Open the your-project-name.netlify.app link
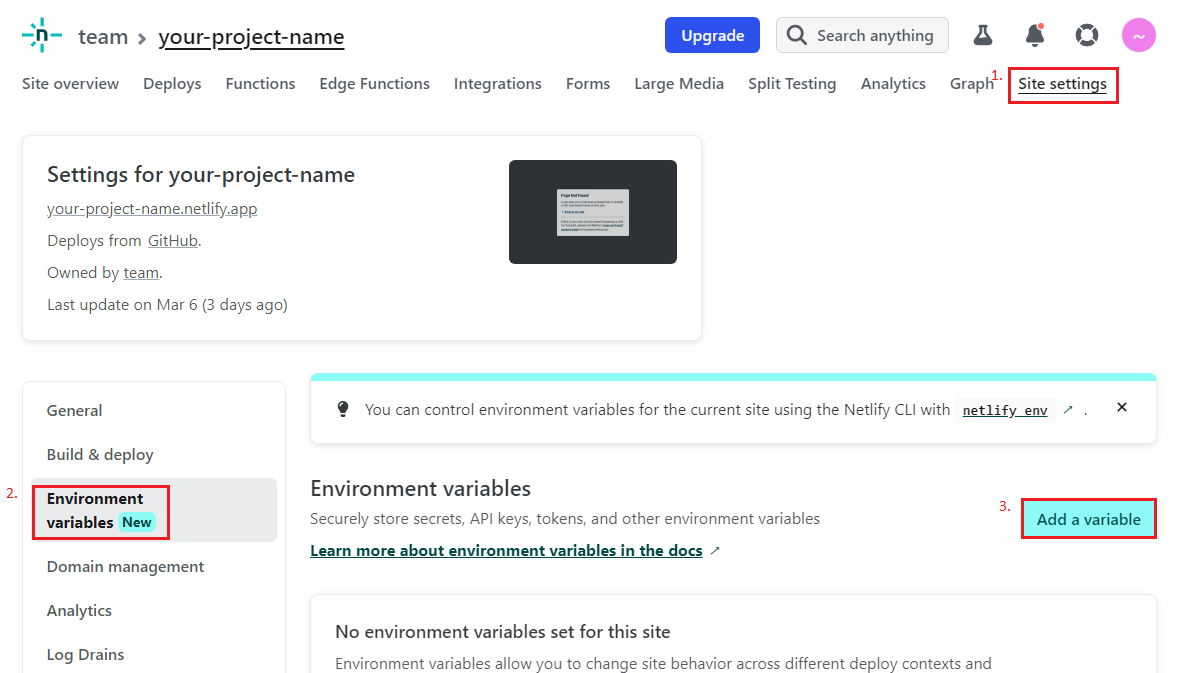Image resolution: width=1179 pixels, height=673 pixels. [152, 208]
